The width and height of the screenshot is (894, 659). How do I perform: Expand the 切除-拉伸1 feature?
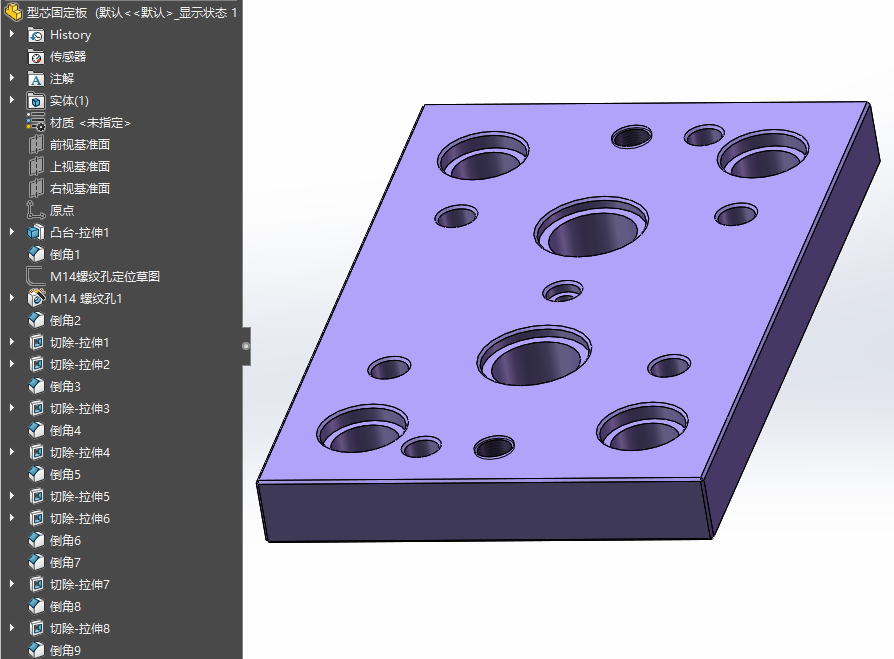tap(11, 342)
